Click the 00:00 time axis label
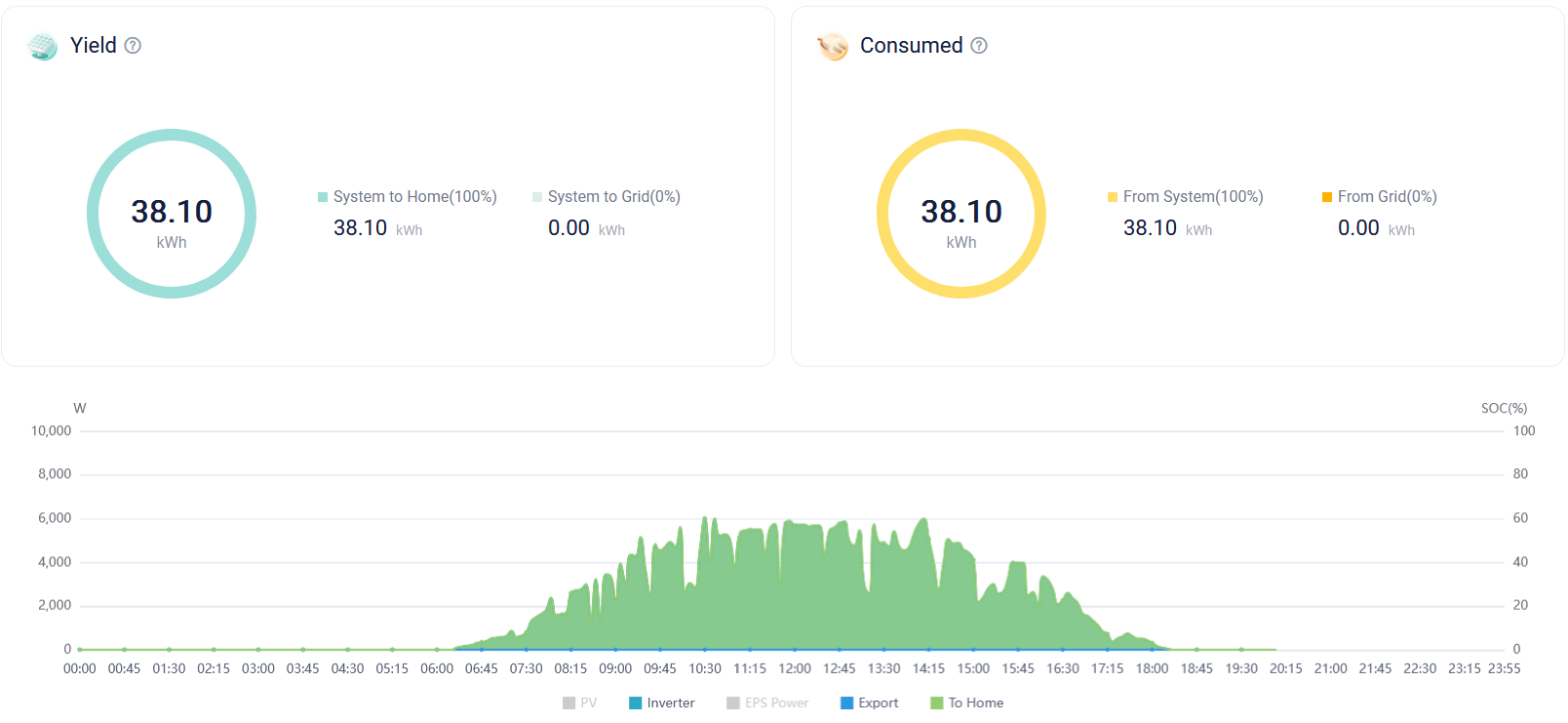 (80, 668)
